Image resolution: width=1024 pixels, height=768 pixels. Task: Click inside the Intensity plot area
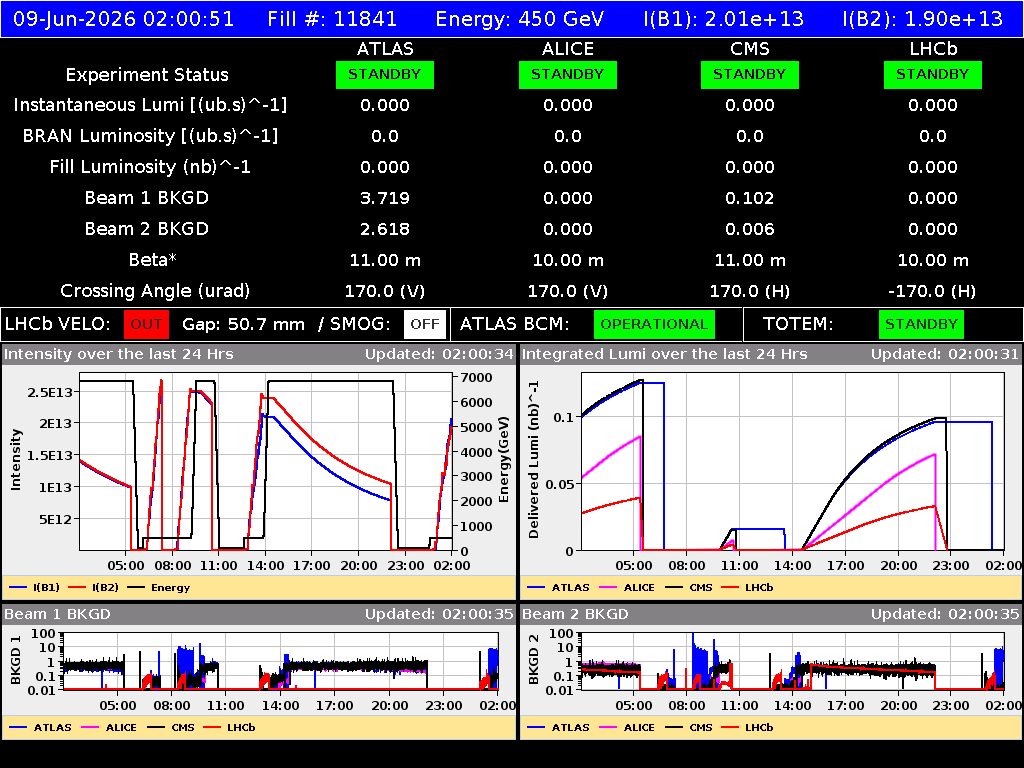coord(266,461)
